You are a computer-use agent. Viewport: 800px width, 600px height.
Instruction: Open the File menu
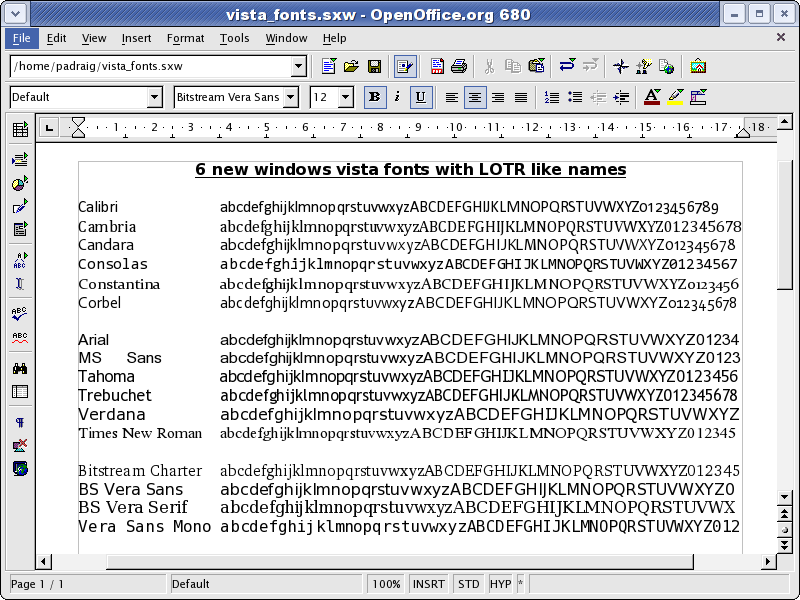(x=21, y=38)
